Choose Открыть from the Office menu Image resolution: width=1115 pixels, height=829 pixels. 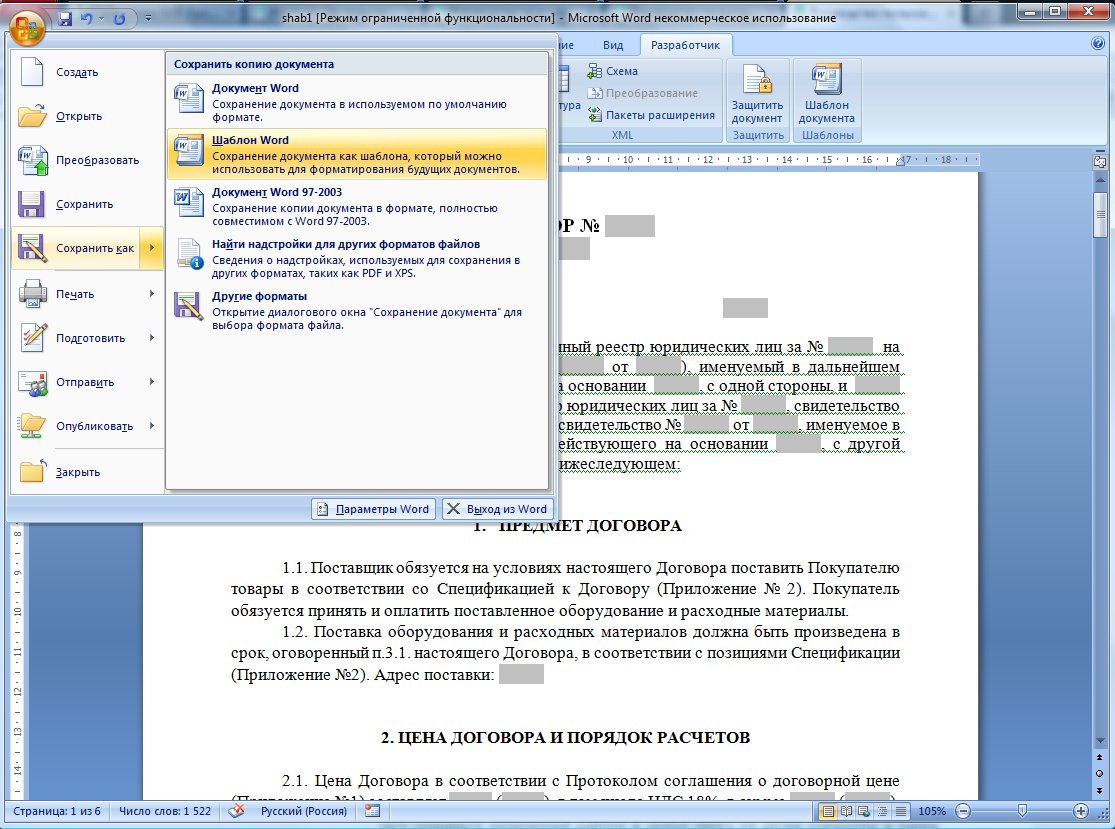point(87,116)
